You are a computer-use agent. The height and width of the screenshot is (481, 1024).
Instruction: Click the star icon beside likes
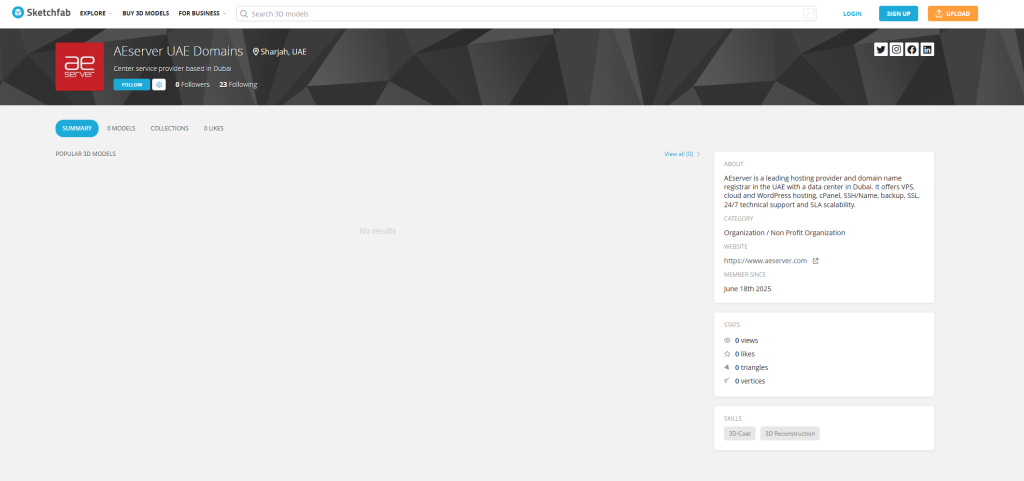pyautogui.click(x=727, y=354)
